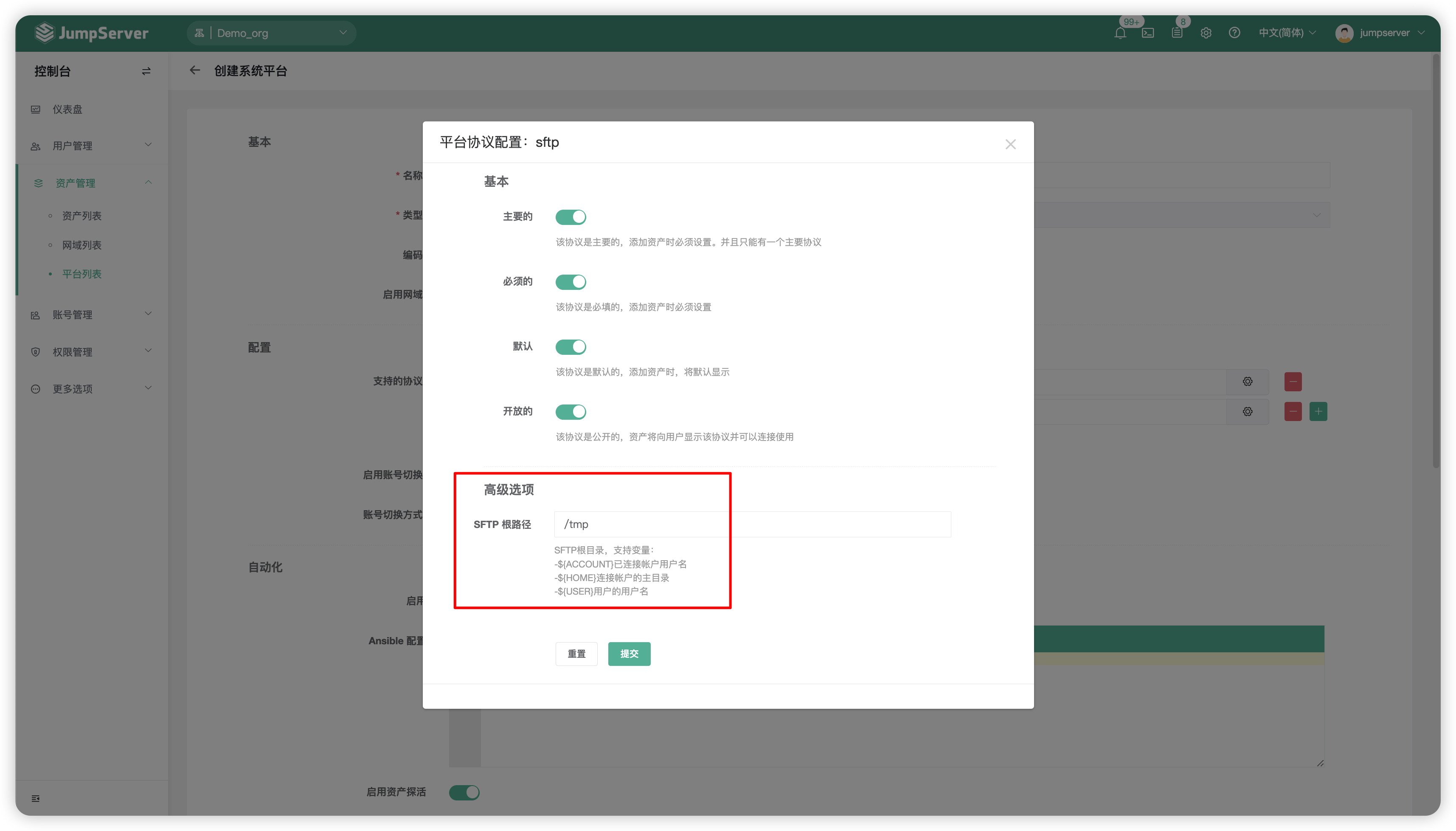Open 资产列表 submenu item

coord(82,216)
